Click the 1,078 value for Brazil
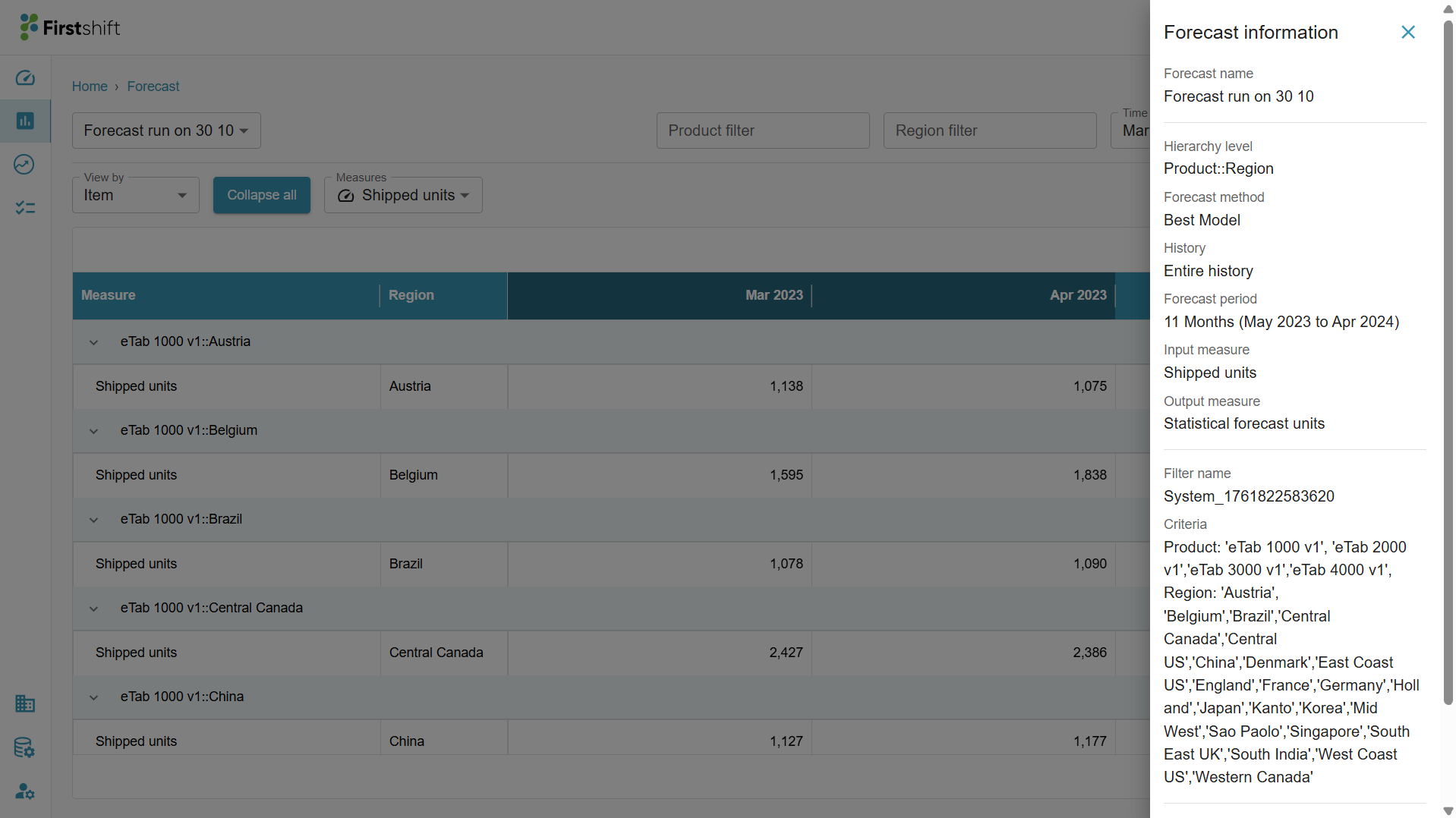 [786, 564]
